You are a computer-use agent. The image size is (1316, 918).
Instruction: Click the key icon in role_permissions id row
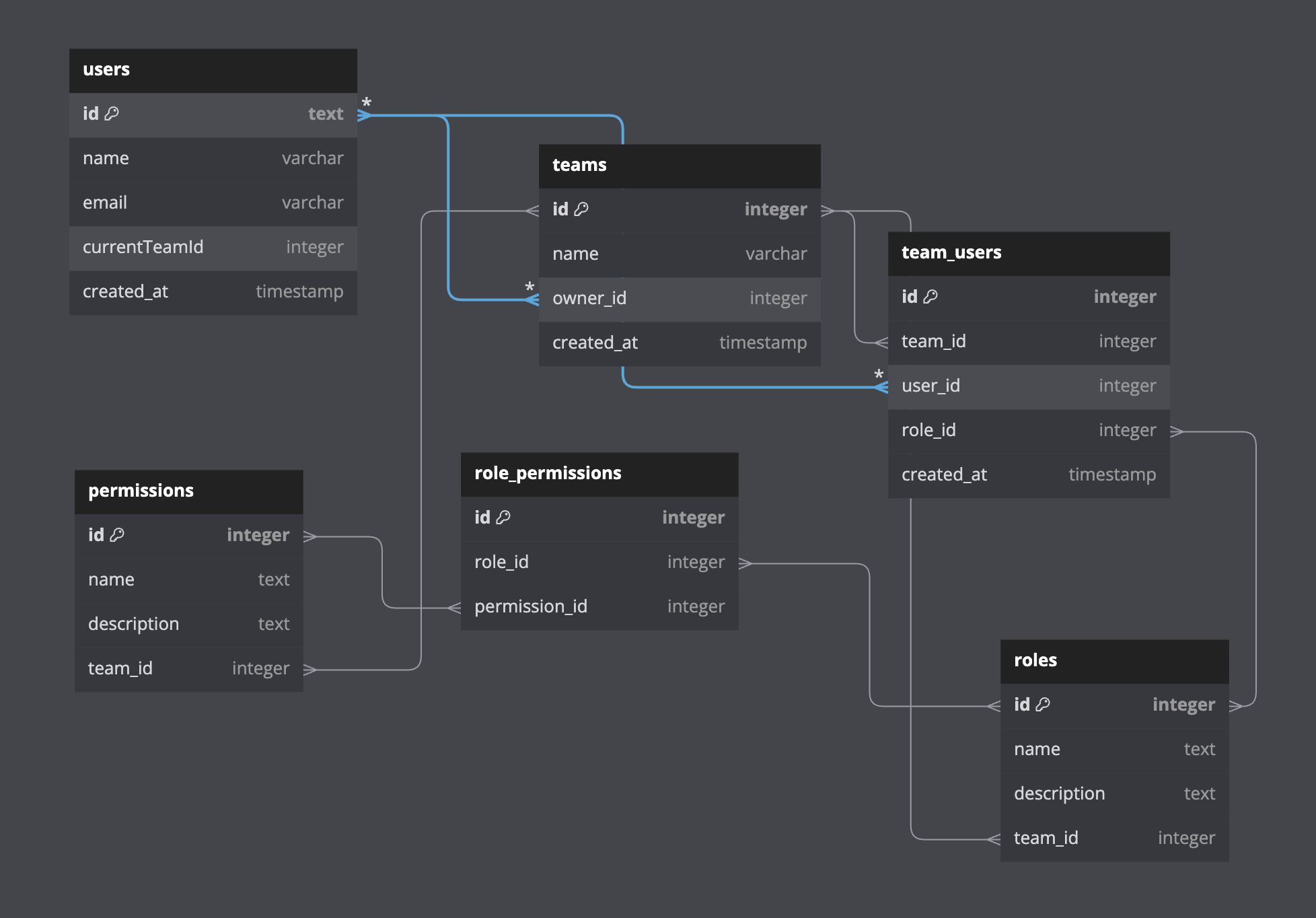click(x=503, y=518)
